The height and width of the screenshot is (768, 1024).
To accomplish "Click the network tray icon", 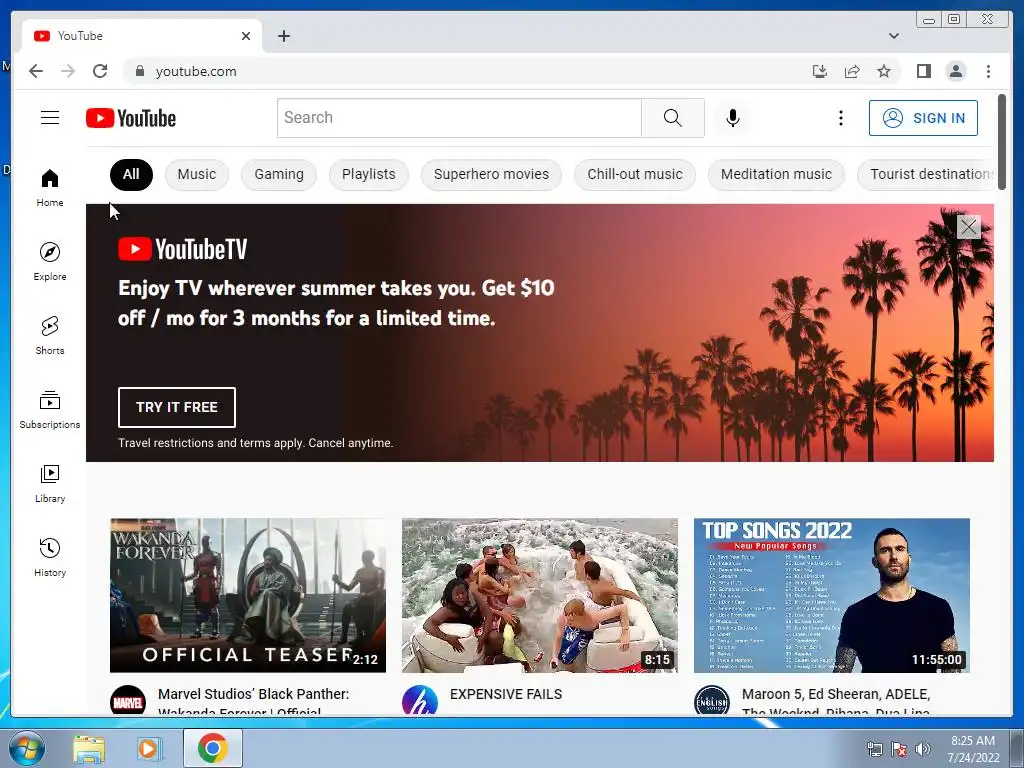I will tap(874, 749).
